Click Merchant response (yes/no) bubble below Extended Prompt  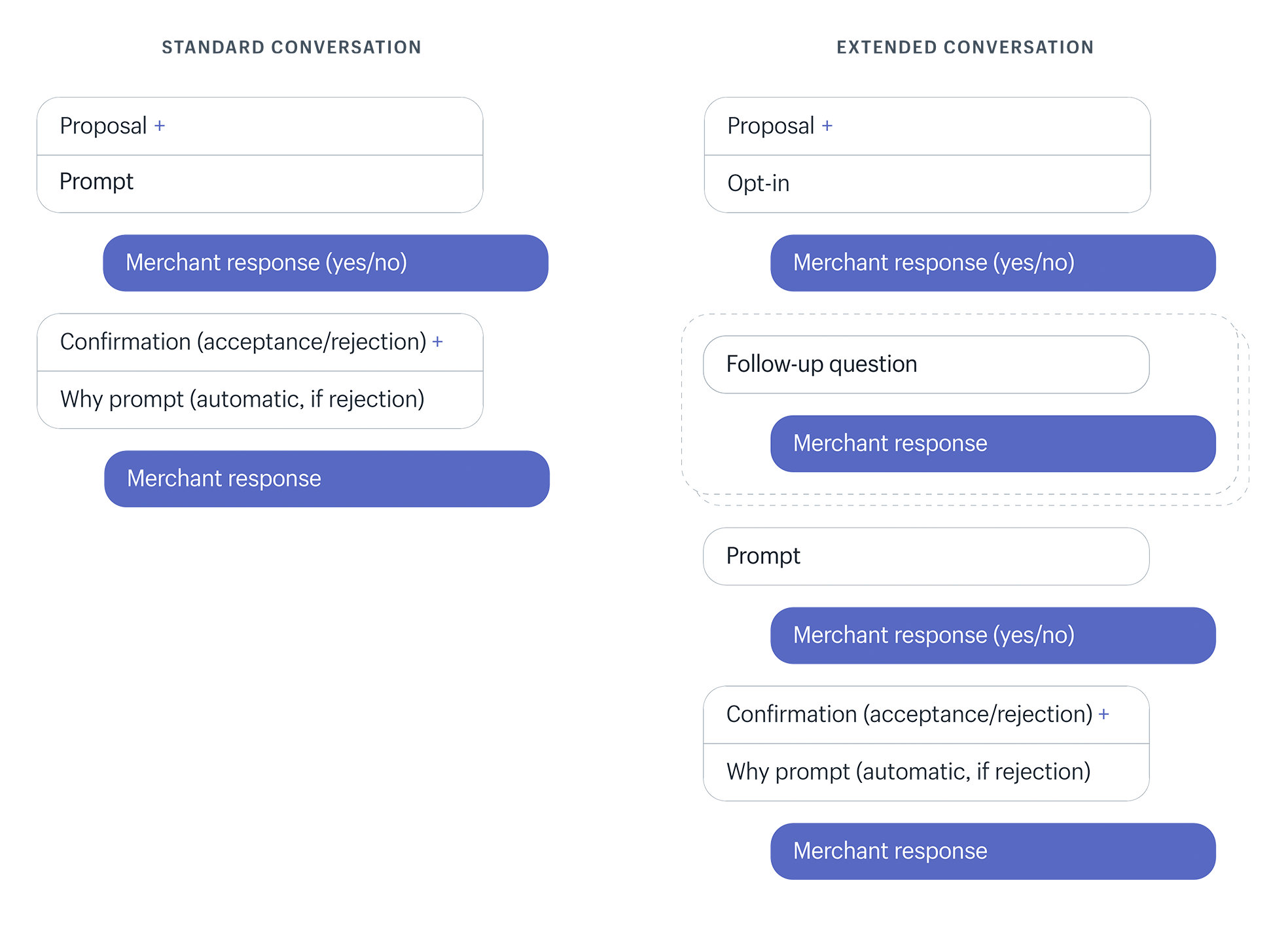tap(993, 636)
